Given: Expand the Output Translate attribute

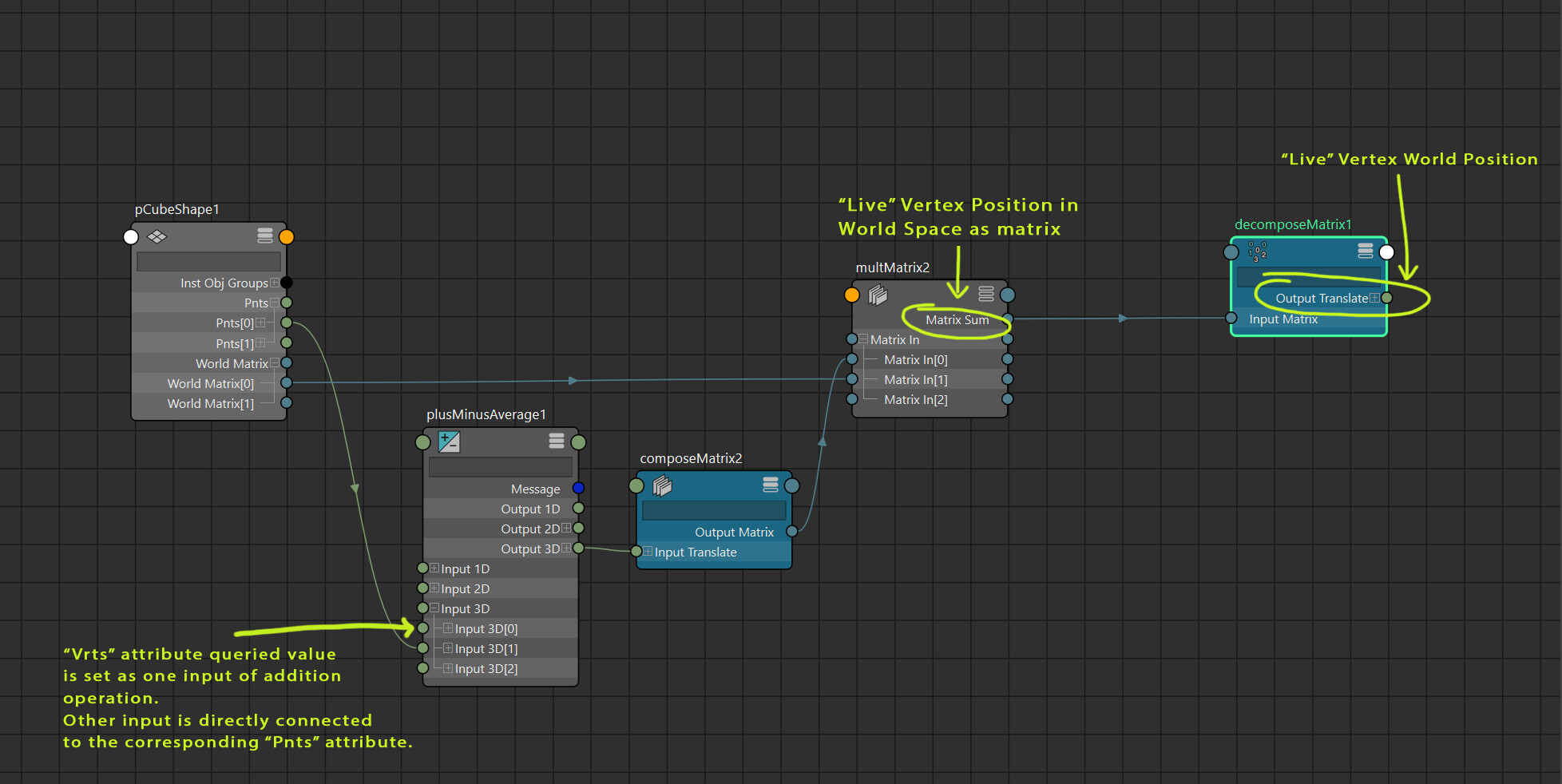Looking at the screenshot, I should coord(1374,298).
